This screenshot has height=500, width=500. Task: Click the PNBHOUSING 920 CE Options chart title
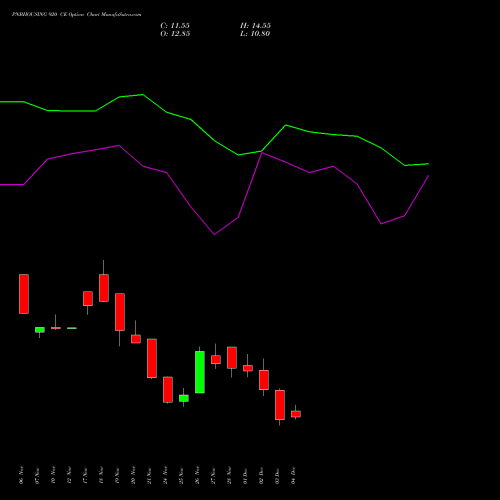pyautogui.click(x=77, y=15)
